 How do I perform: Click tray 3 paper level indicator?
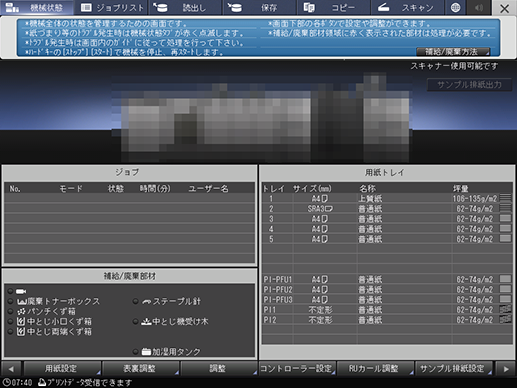pos(506,218)
